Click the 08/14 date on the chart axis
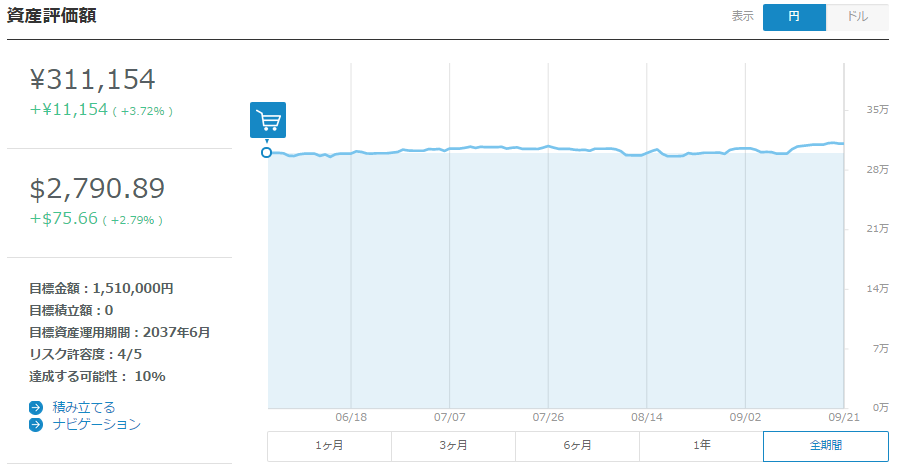This screenshot has width=901, height=470. [647, 418]
